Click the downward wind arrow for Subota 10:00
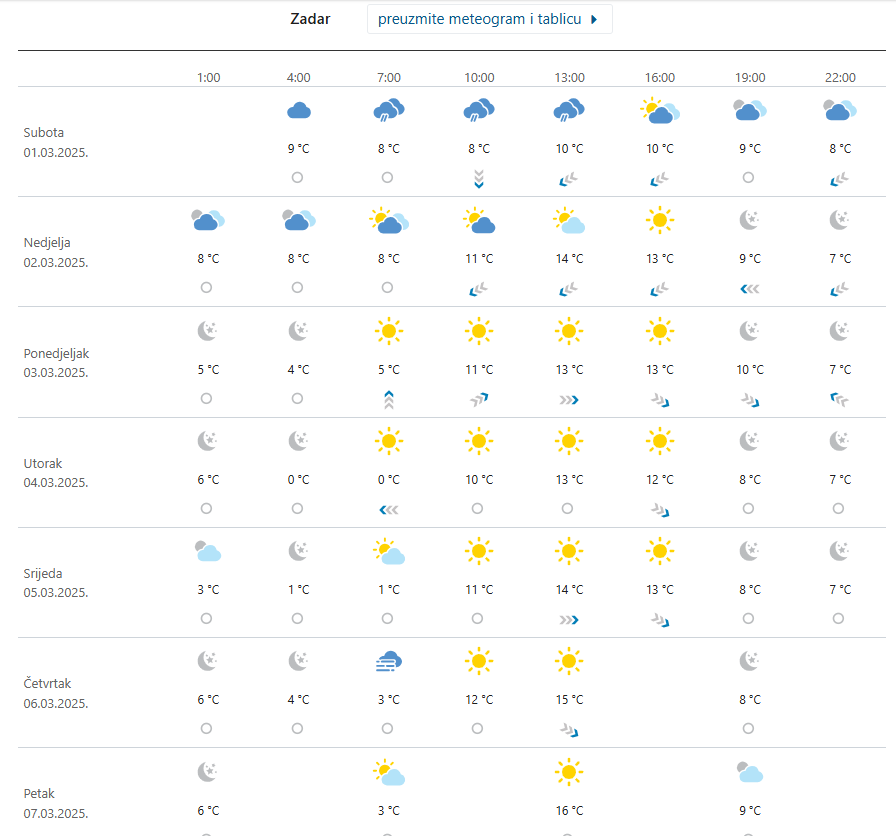896x836 pixels. point(478,179)
